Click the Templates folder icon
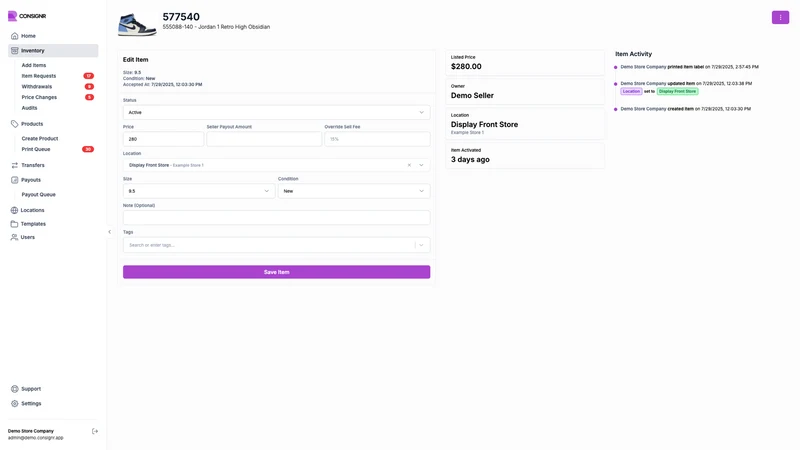800x450 pixels. pos(14,224)
